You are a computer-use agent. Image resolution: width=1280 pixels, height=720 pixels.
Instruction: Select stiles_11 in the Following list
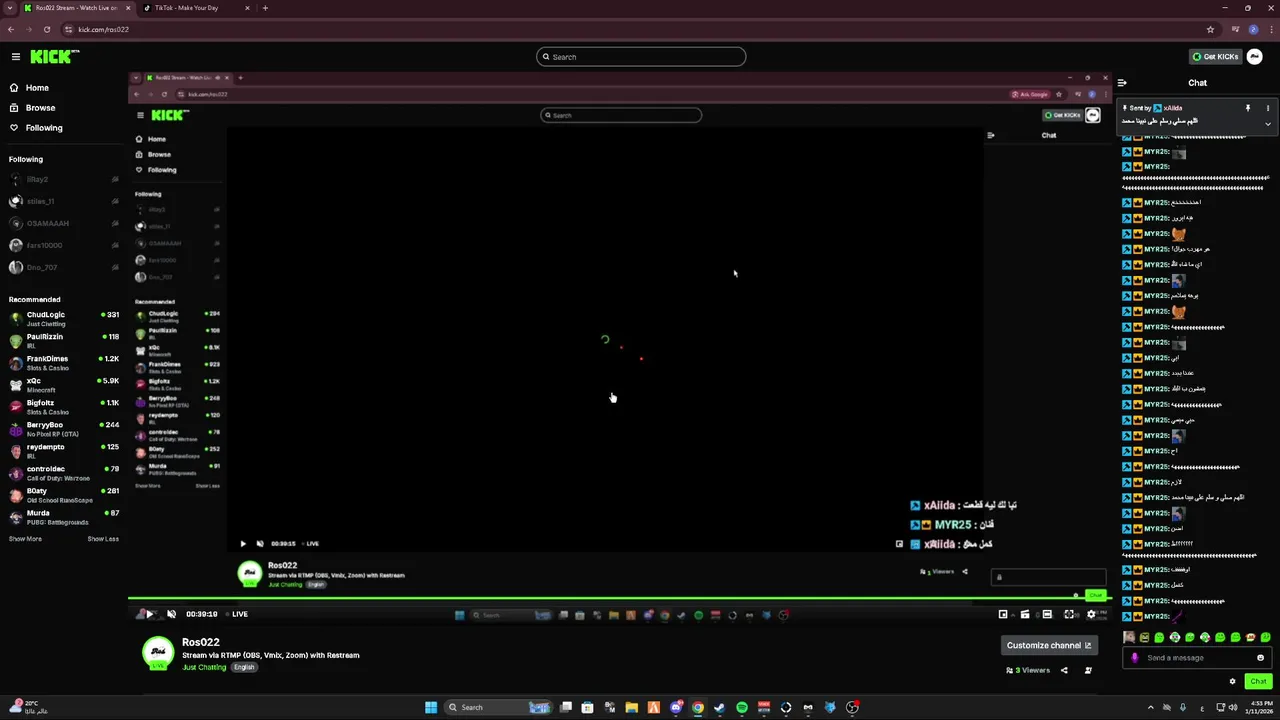(64, 201)
